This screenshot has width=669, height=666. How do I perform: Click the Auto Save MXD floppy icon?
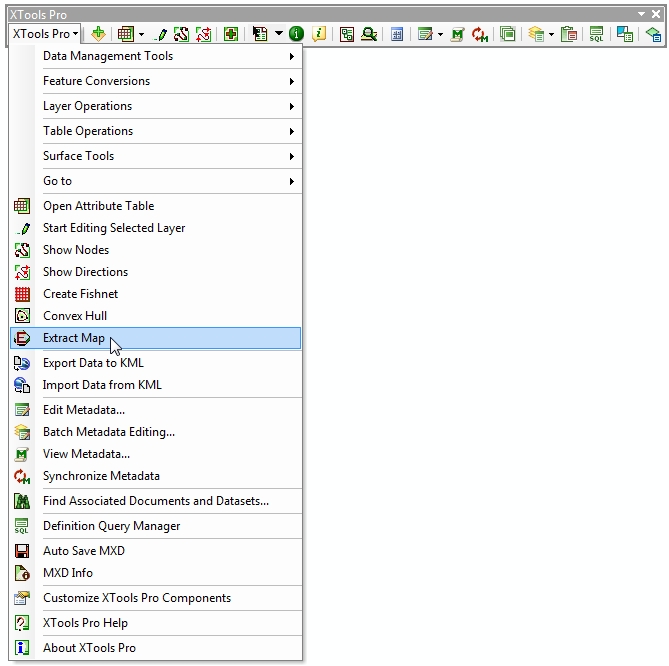coord(22,551)
